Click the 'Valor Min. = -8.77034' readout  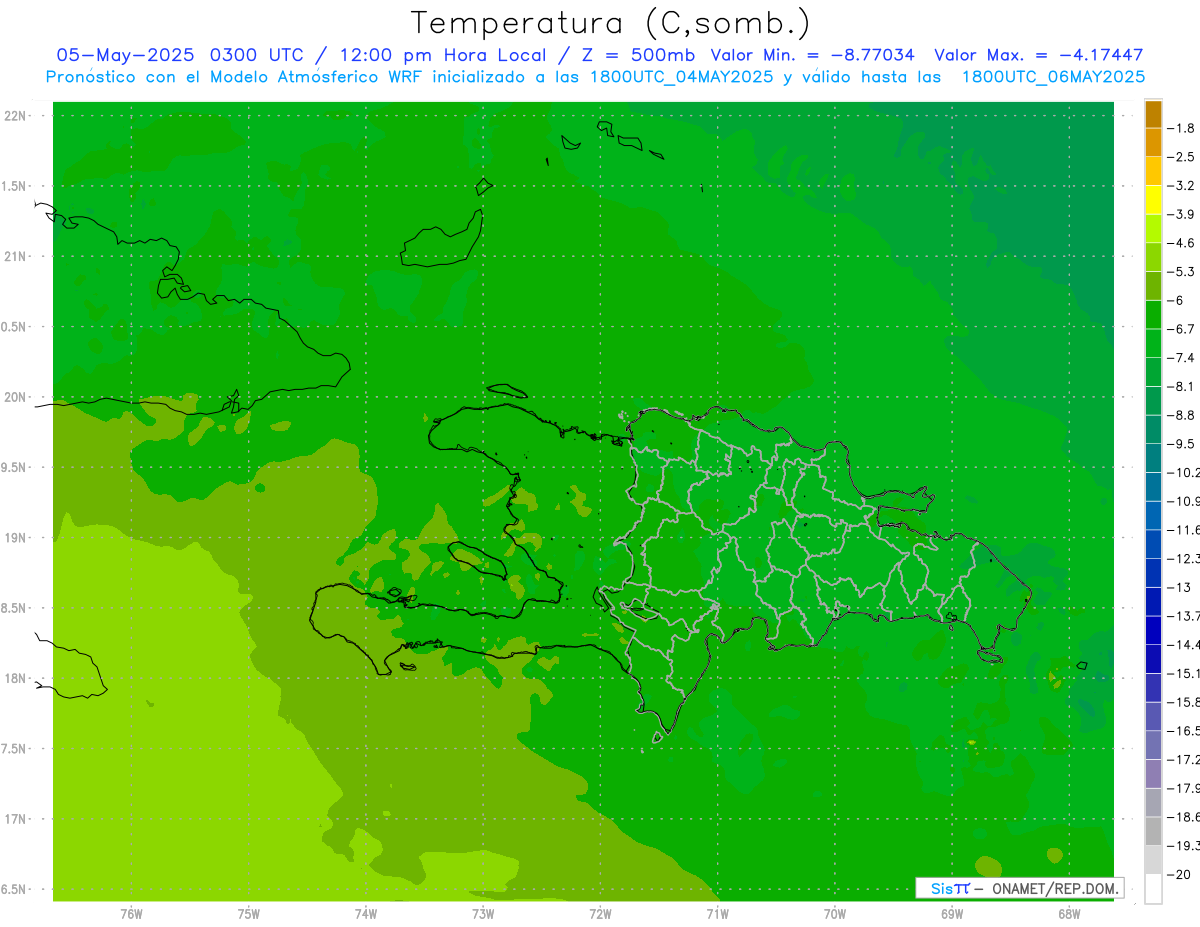pos(812,55)
